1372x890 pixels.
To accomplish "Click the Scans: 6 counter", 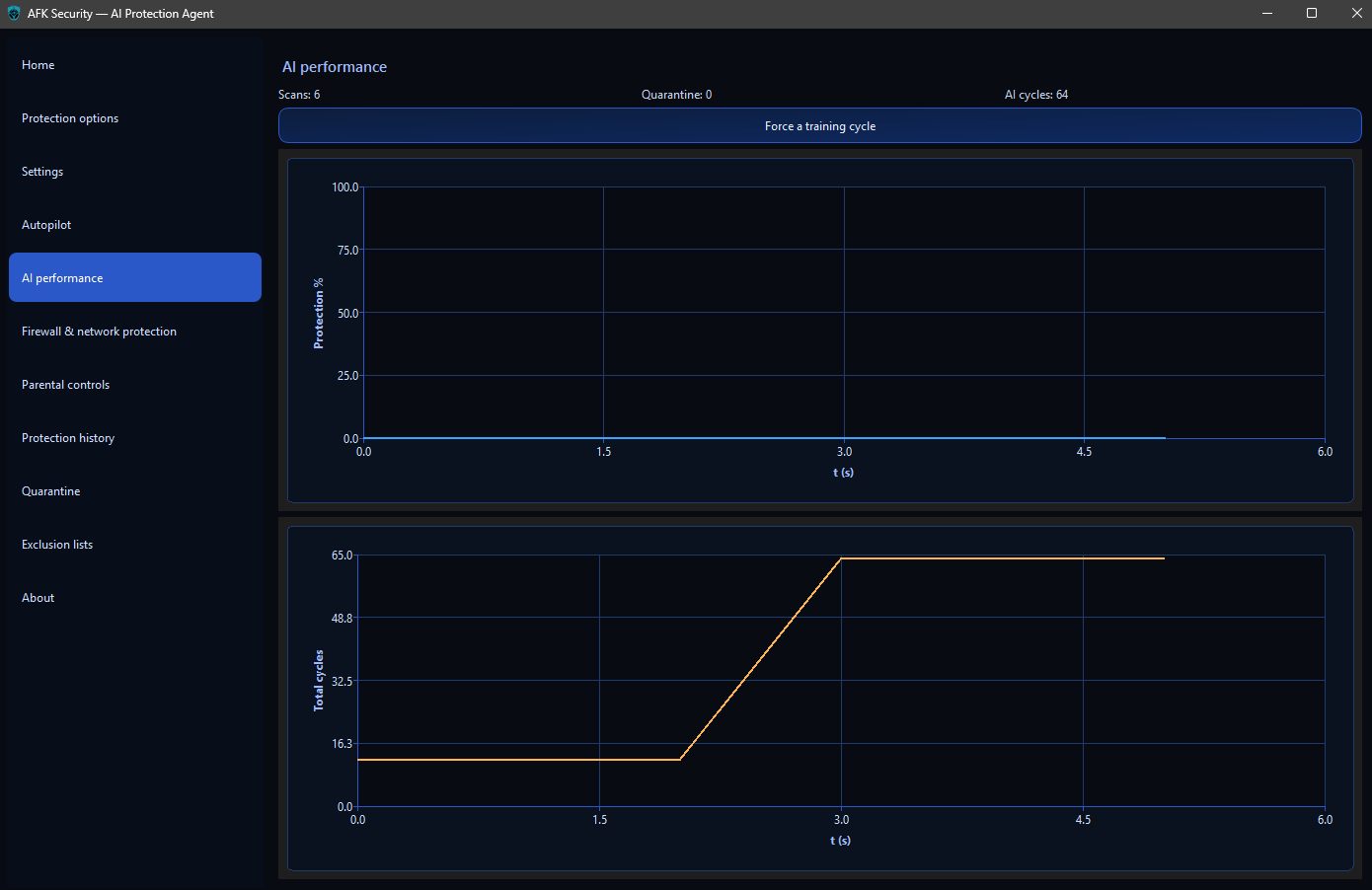I will point(298,94).
